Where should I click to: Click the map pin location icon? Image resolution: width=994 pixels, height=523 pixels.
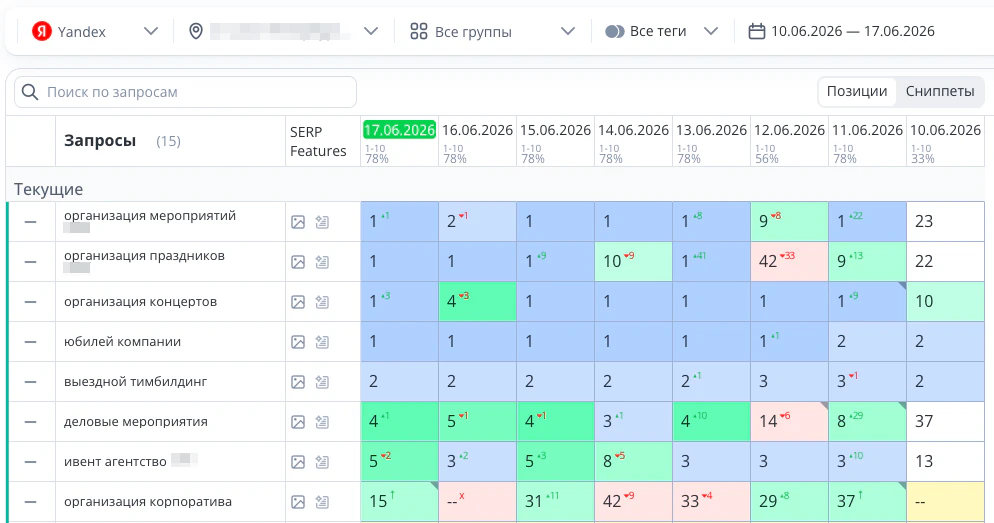pyautogui.click(x=196, y=31)
